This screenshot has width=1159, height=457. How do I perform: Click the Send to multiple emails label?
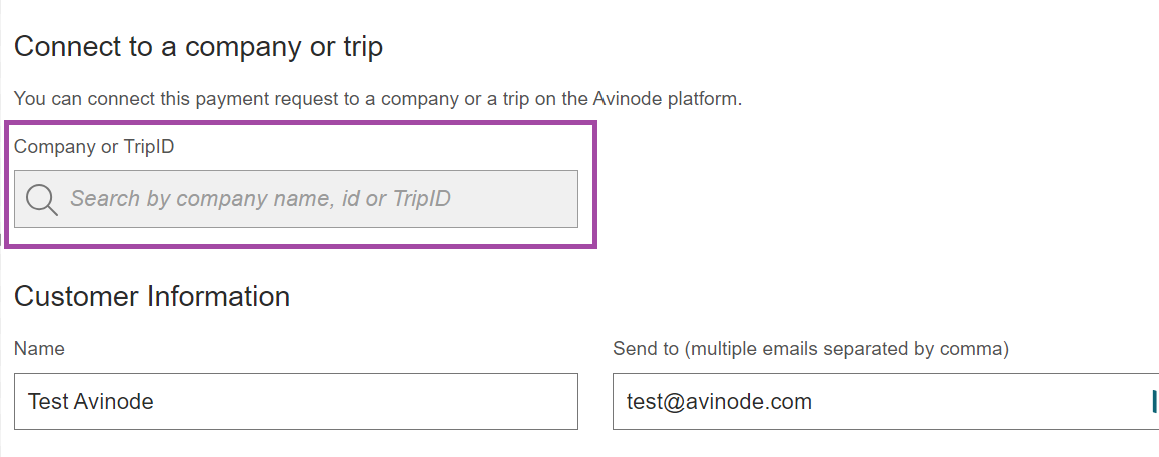pyautogui.click(x=811, y=348)
